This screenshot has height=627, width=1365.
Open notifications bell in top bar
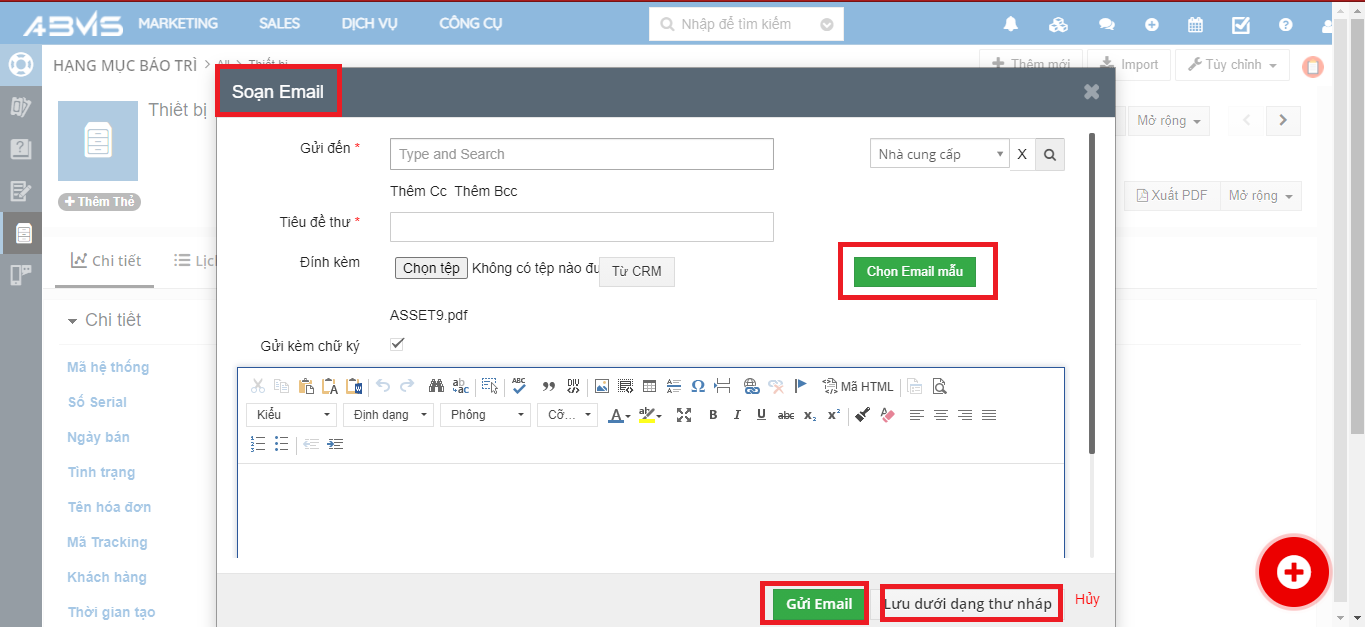[x=1011, y=24]
